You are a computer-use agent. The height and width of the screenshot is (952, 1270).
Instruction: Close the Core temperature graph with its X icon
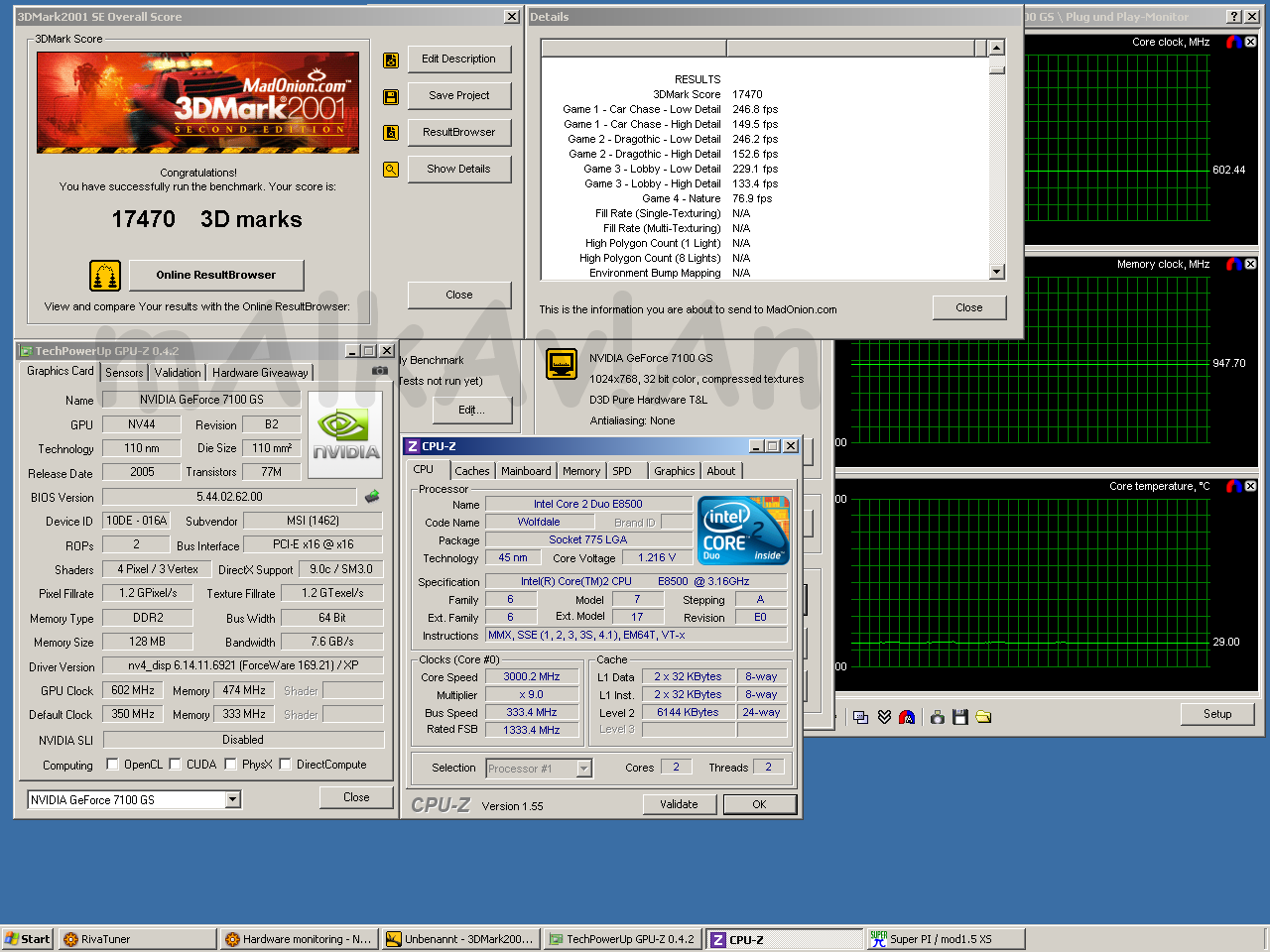(x=1250, y=486)
